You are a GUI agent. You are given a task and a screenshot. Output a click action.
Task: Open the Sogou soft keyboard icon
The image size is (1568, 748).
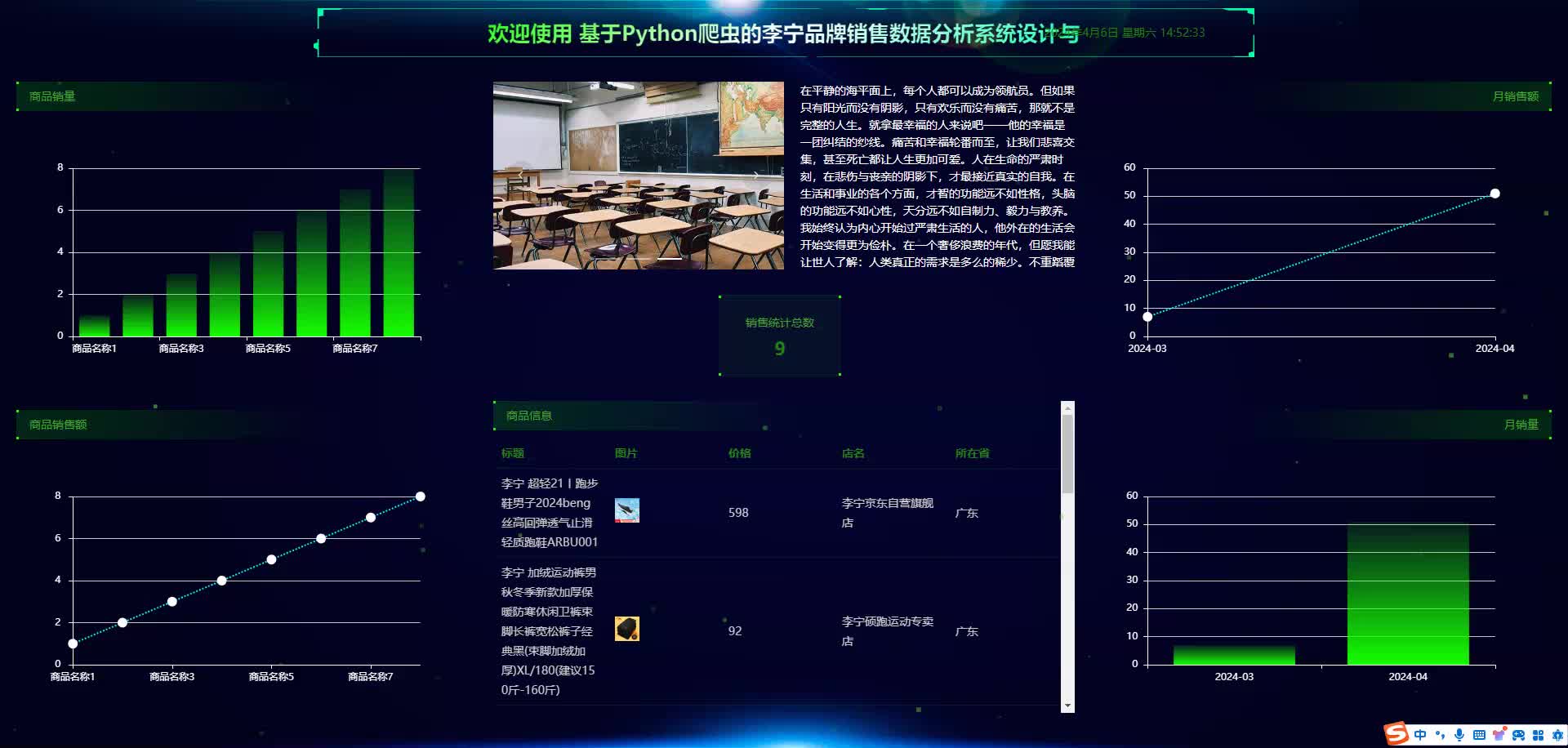(1479, 735)
